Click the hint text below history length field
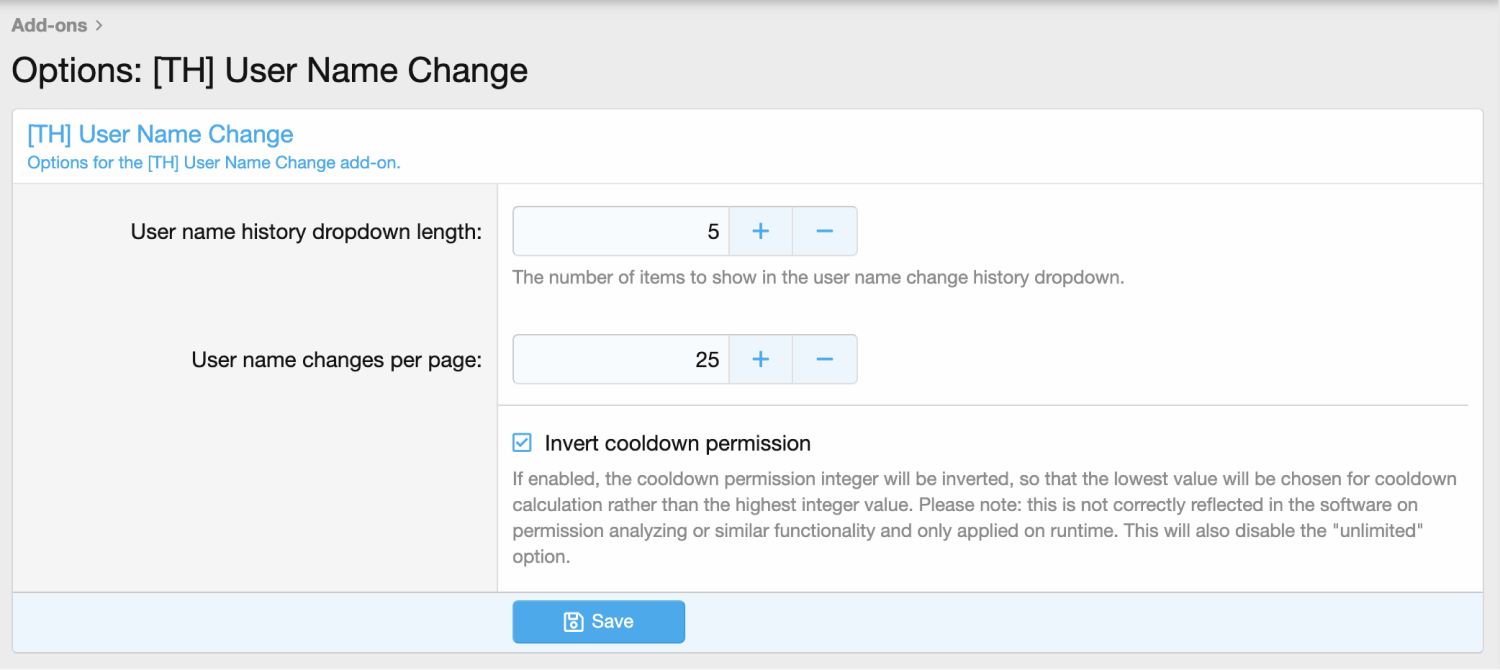Image resolution: width=1500 pixels, height=670 pixels. 818,278
